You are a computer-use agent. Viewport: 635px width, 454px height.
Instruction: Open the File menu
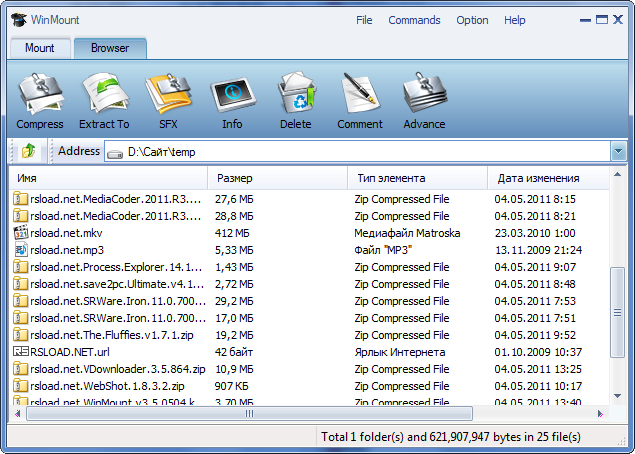(x=364, y=20)
